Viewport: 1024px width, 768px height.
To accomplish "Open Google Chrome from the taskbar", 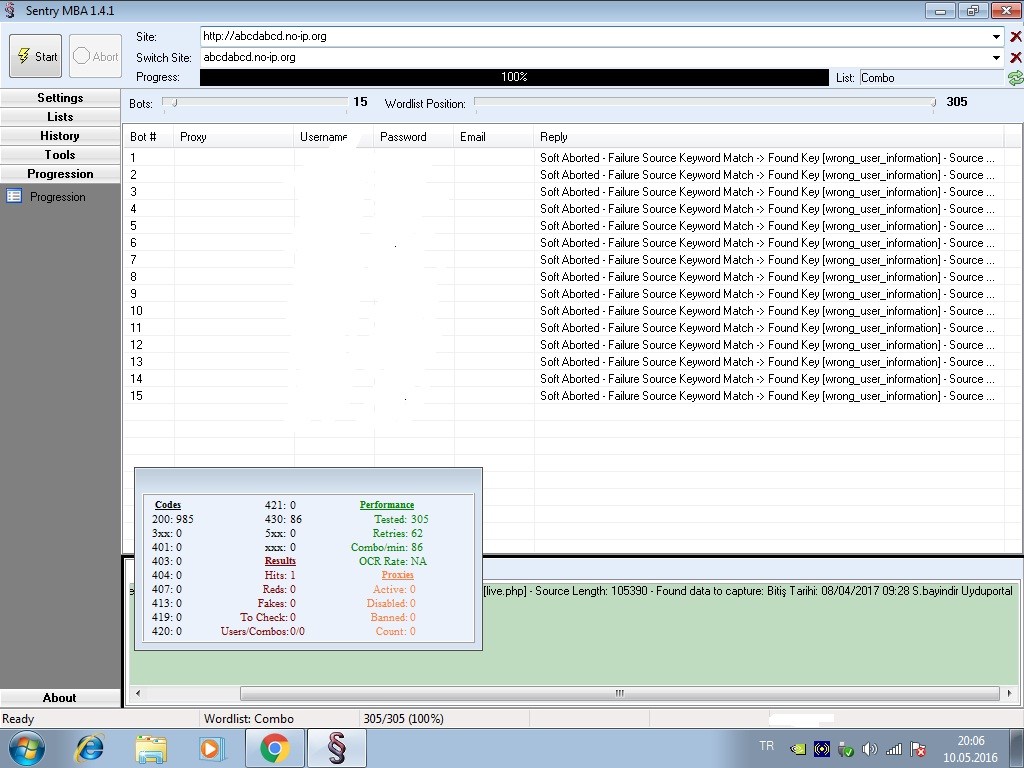I will (275, 748).
